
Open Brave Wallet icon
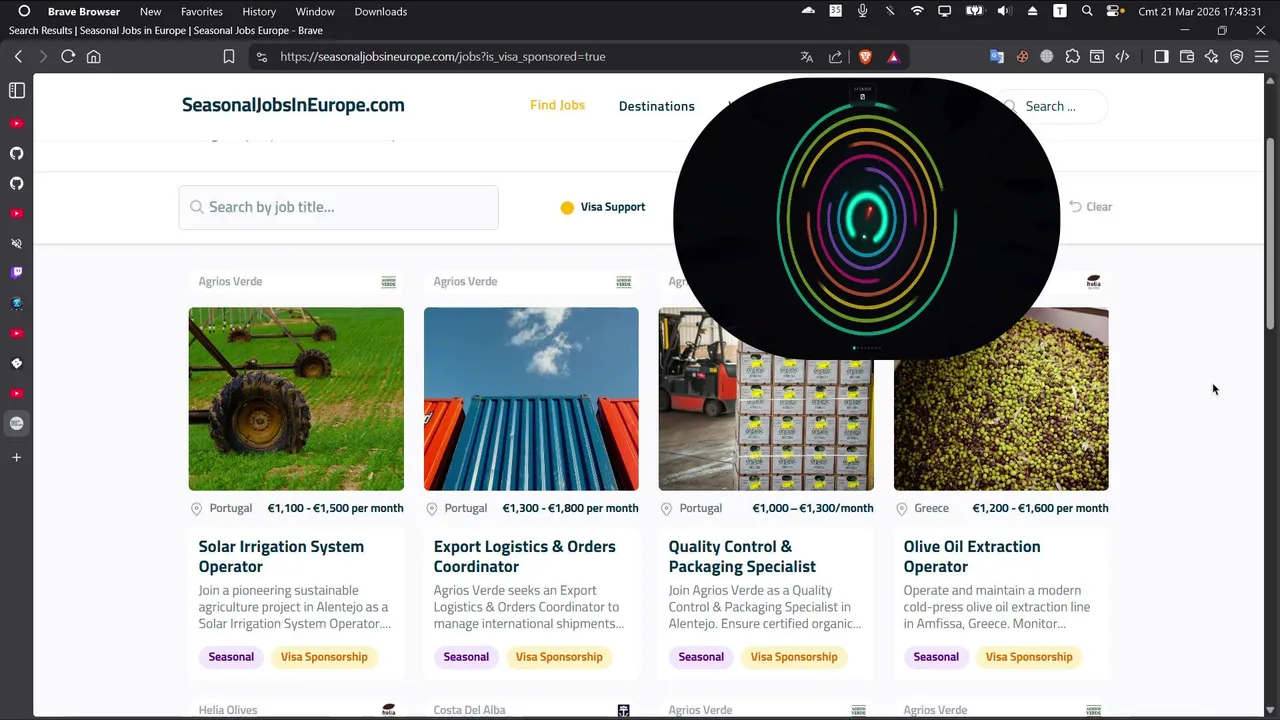1187,57
